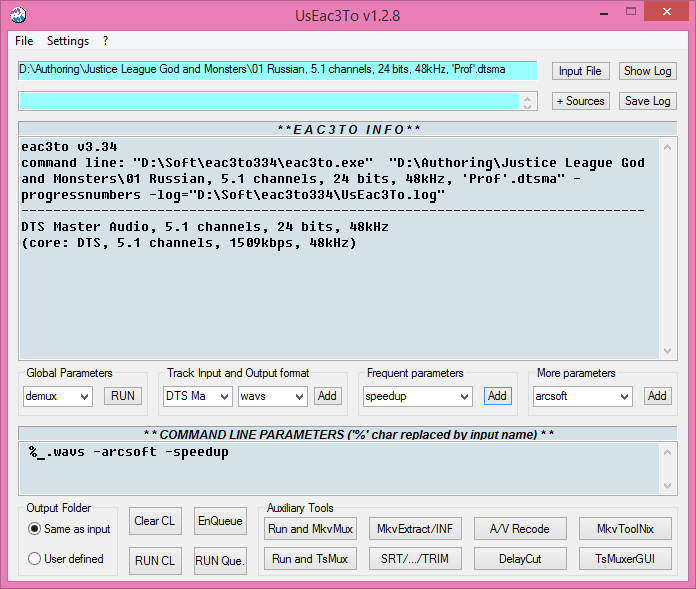Click the Save Log button

[648, 101]
